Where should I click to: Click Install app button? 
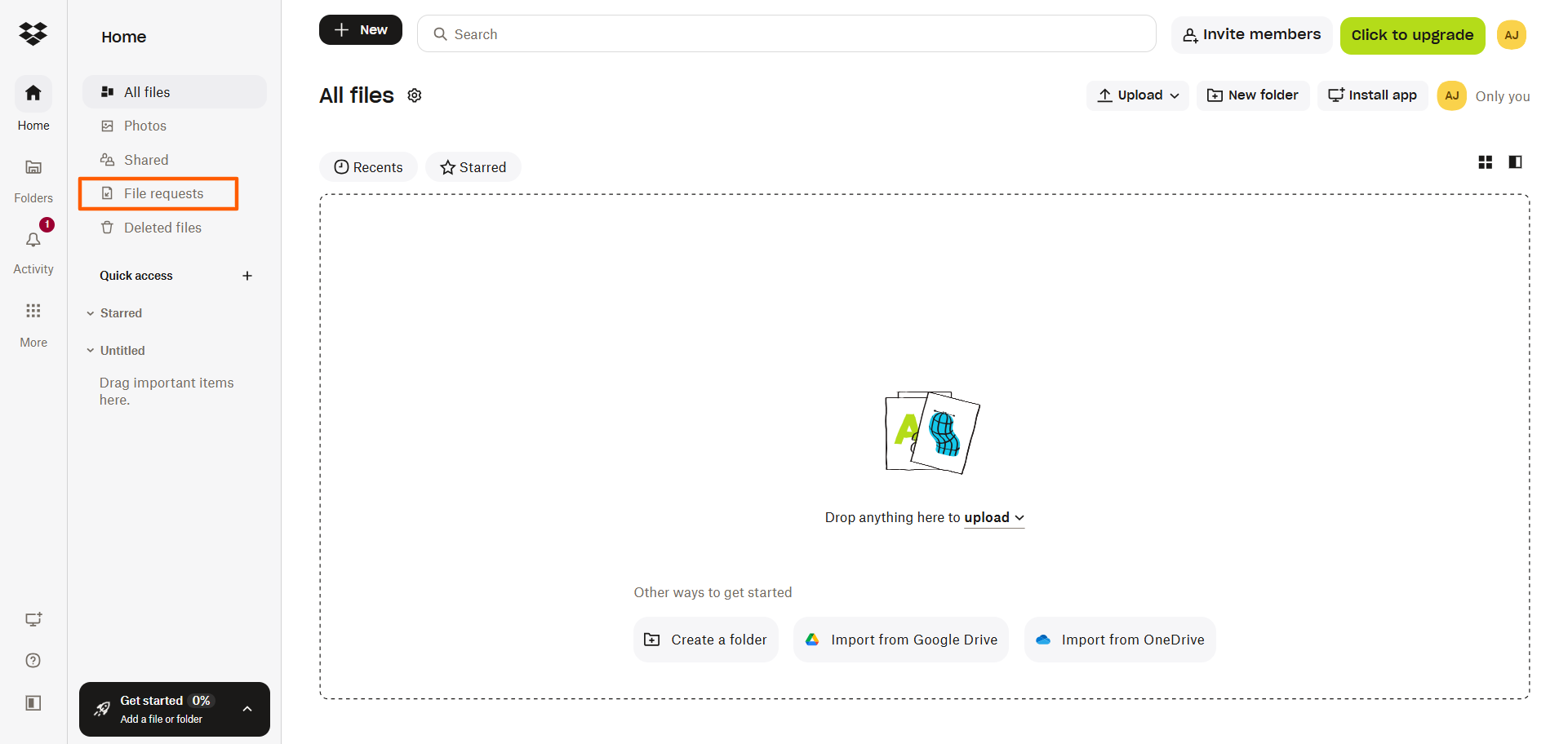[x=1373, y=95]
